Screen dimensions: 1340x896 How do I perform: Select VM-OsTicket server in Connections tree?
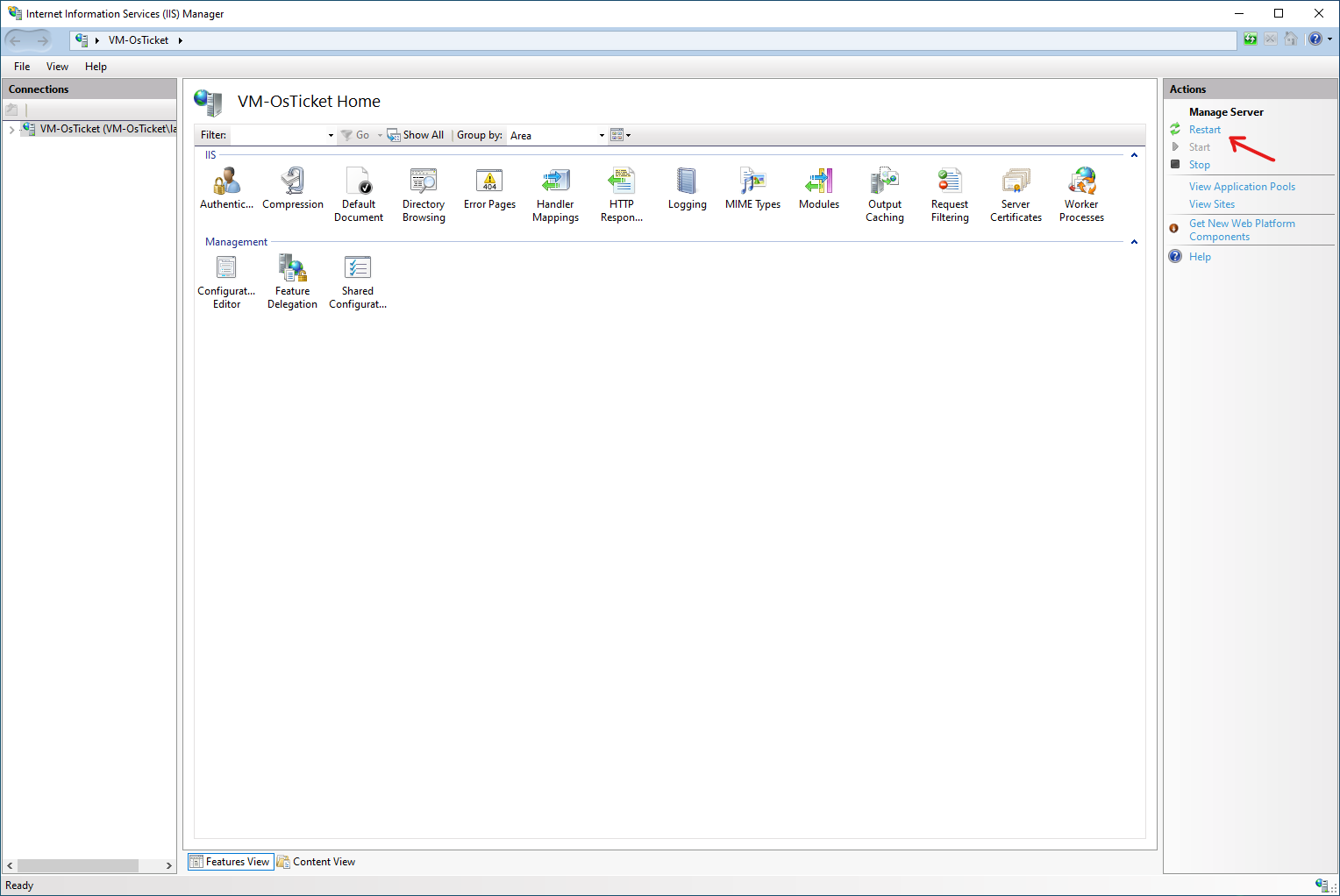[x=108, y=129]
